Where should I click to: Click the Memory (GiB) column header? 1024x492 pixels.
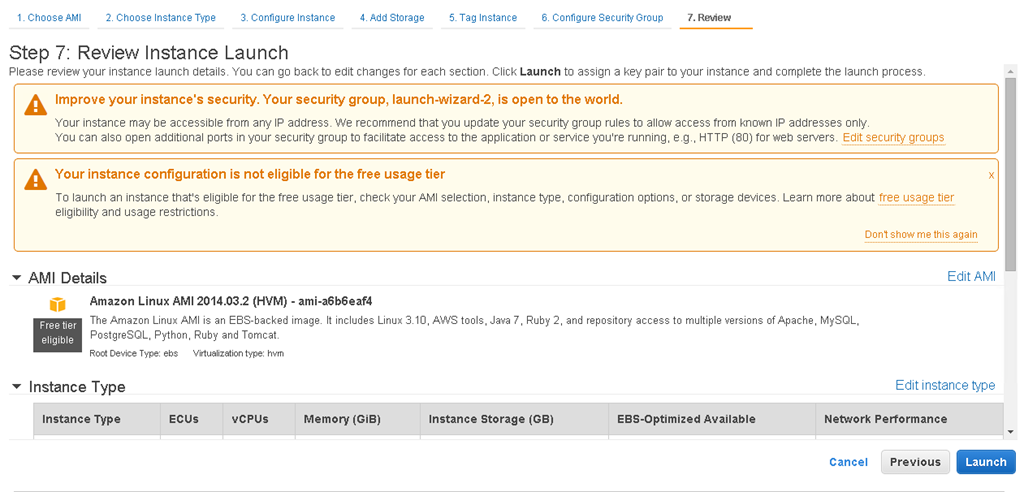[x=358, y=419]
